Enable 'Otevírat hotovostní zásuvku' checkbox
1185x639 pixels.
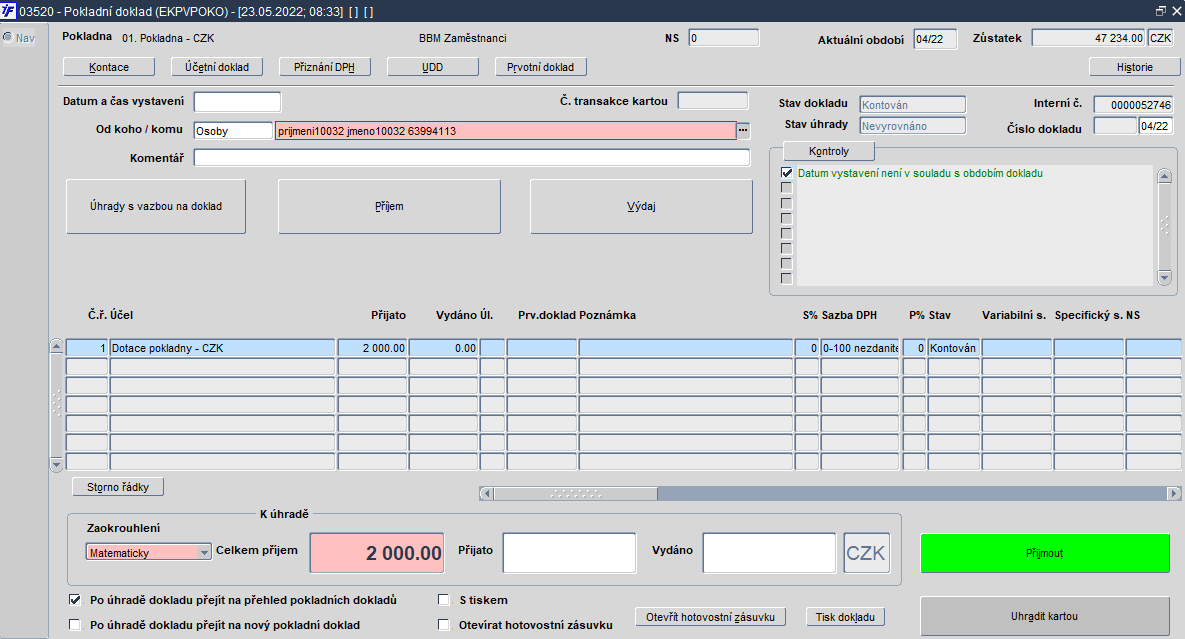click(x=444, y=625)
